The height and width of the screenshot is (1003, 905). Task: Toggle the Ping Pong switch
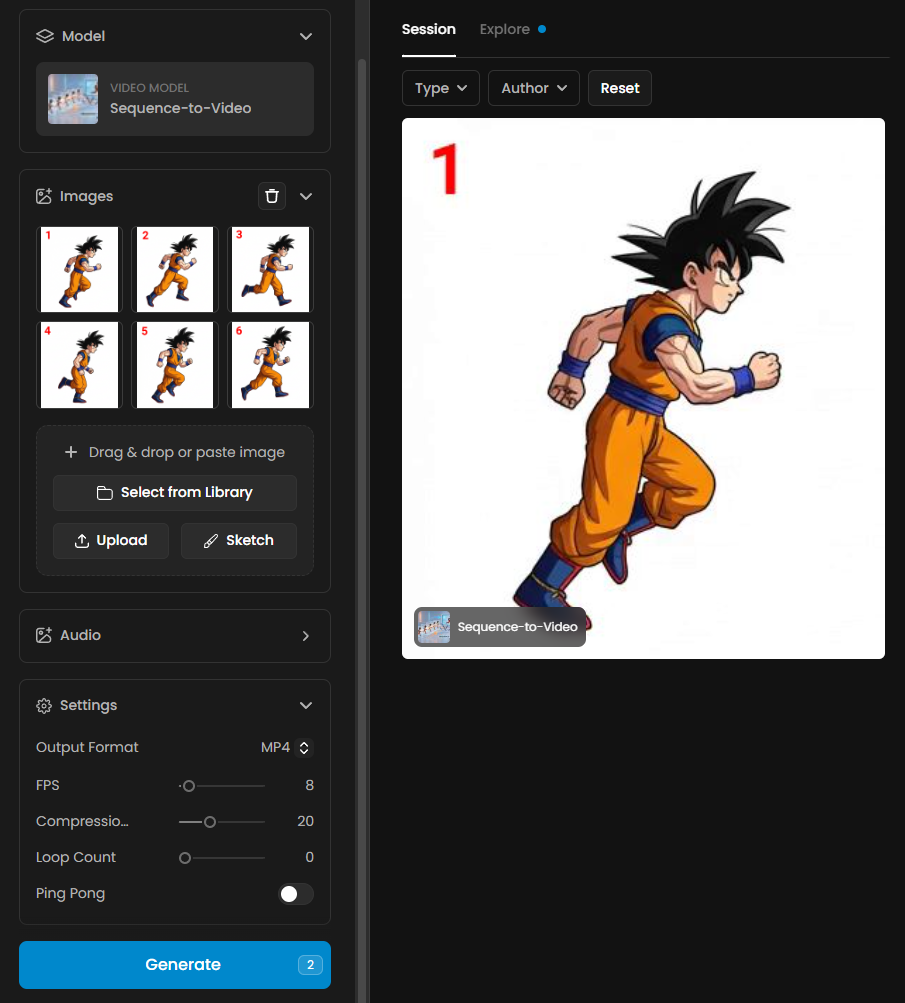pos(296,894)
